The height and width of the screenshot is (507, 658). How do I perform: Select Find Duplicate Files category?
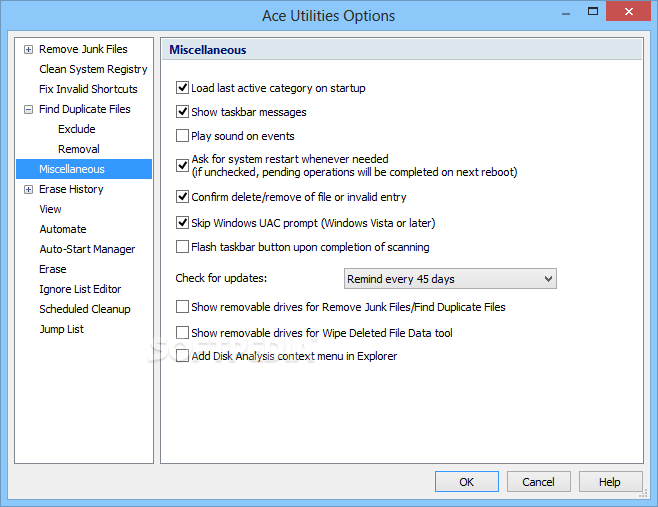coord(85,109)
